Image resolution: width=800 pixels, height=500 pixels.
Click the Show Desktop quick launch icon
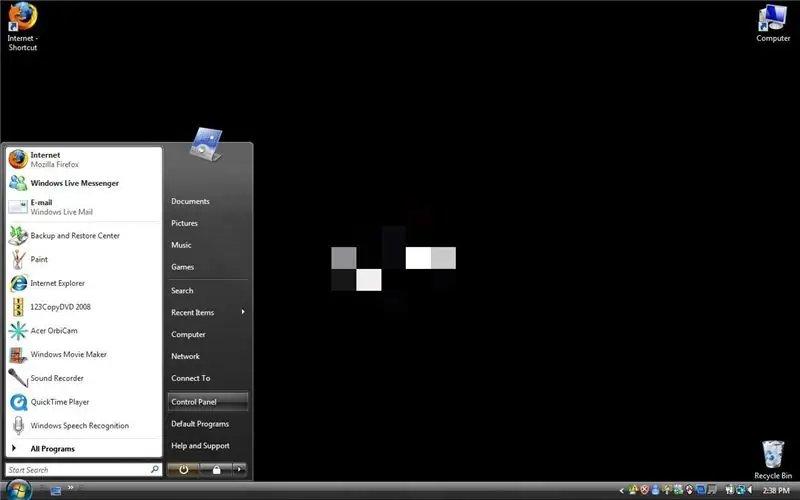[x=56, y=490]
